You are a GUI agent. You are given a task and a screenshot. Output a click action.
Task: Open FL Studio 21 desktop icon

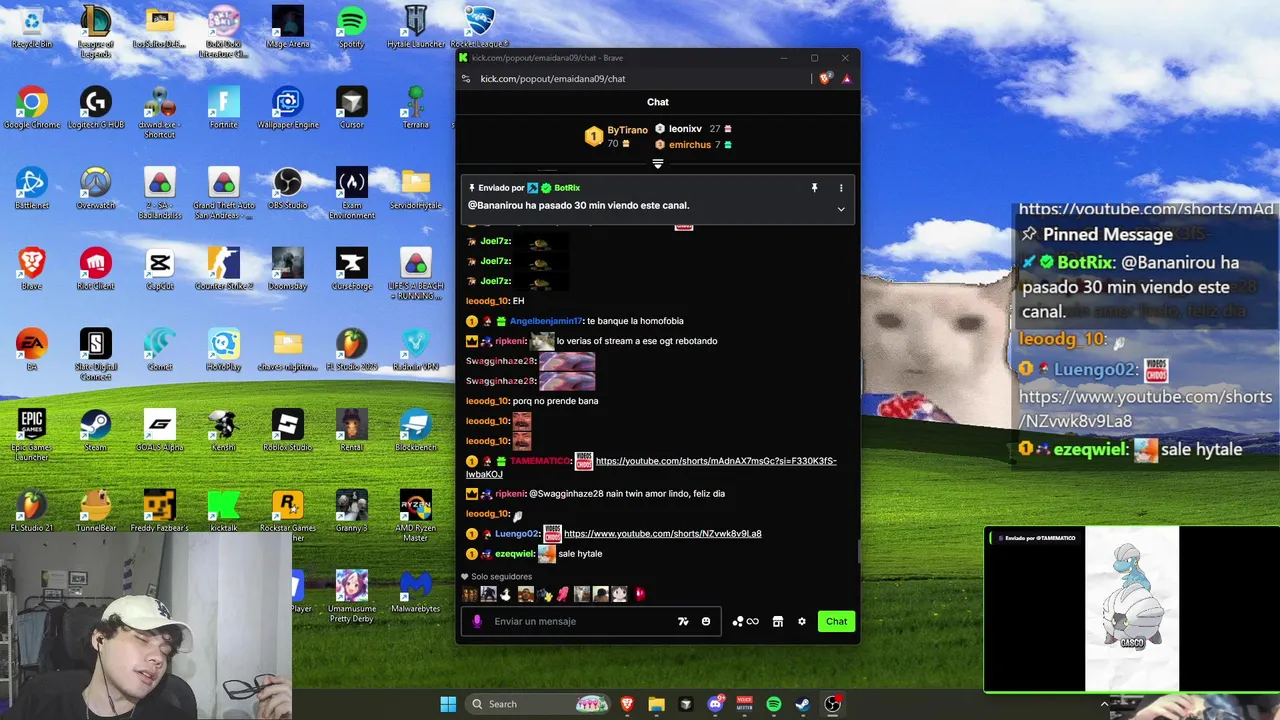point(32,510)
